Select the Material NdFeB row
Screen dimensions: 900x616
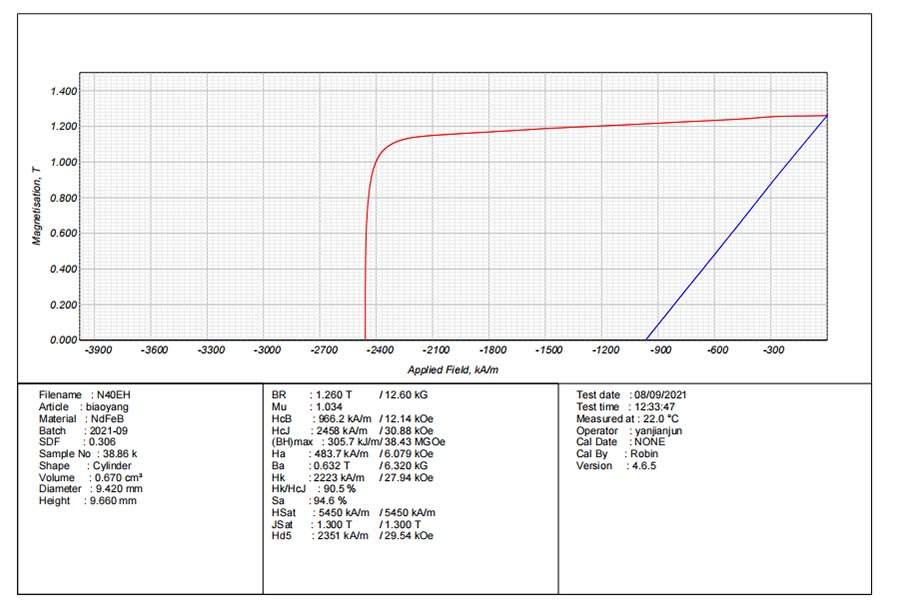click(x=87, y=418)
